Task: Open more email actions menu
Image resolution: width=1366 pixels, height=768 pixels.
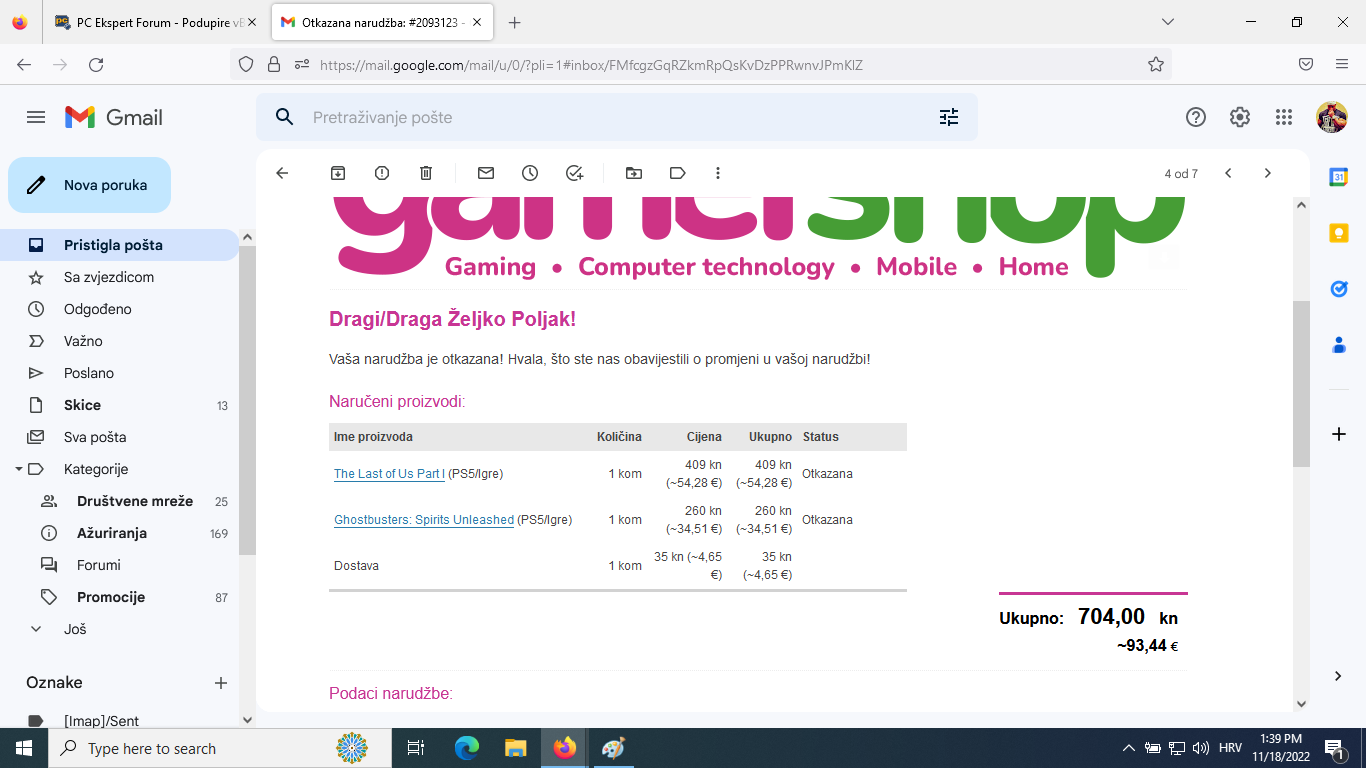Action: point(718,173)
